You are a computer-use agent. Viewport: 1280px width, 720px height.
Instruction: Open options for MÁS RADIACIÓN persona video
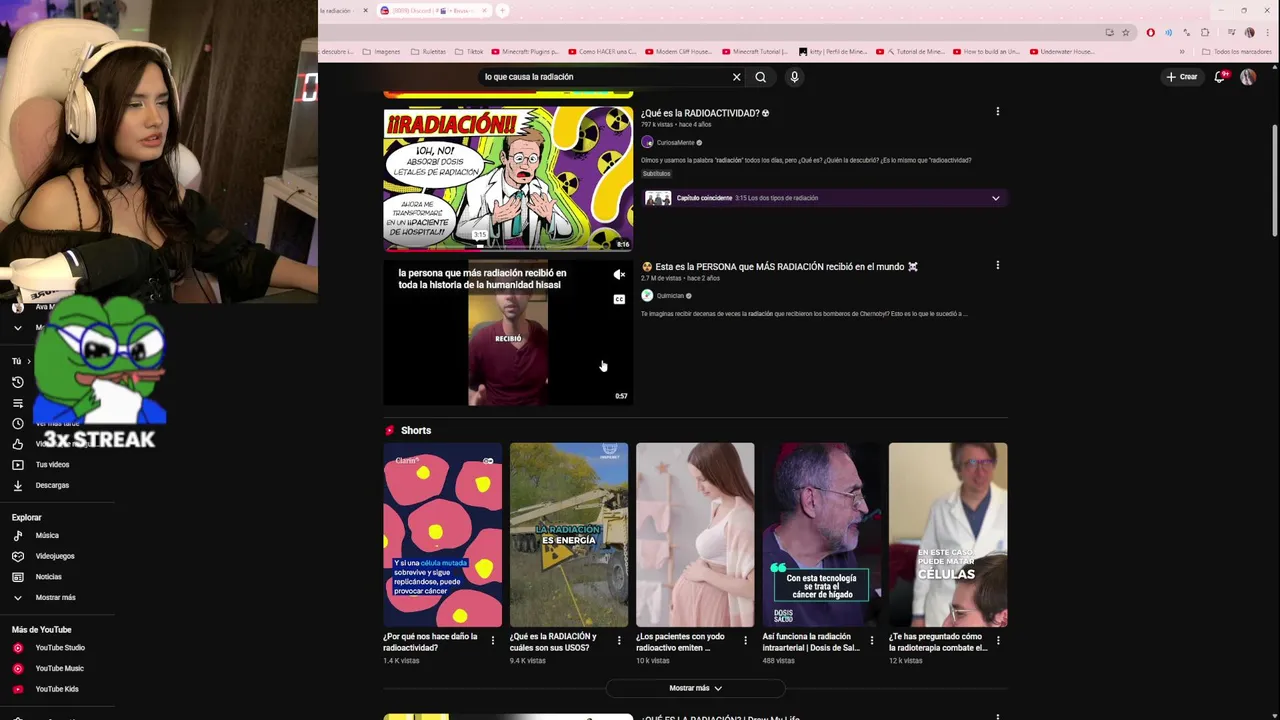tap(997, 266)
